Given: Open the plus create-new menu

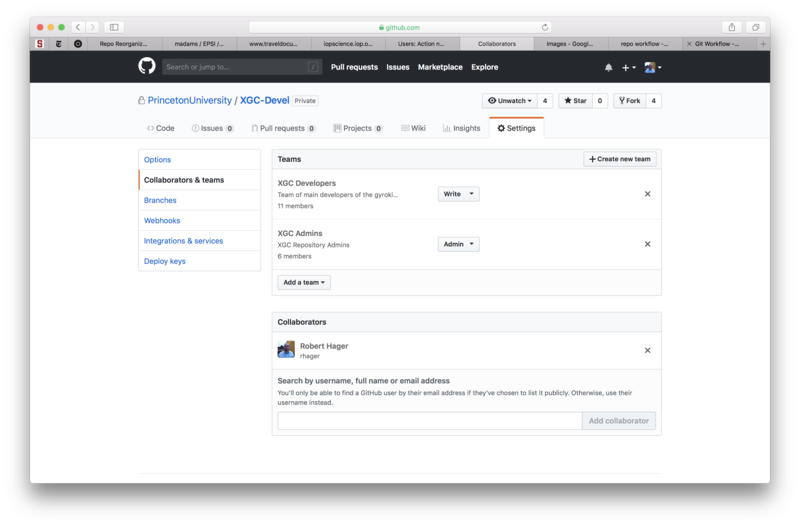Looking at the screenshot, I should [x=629, y=67].
